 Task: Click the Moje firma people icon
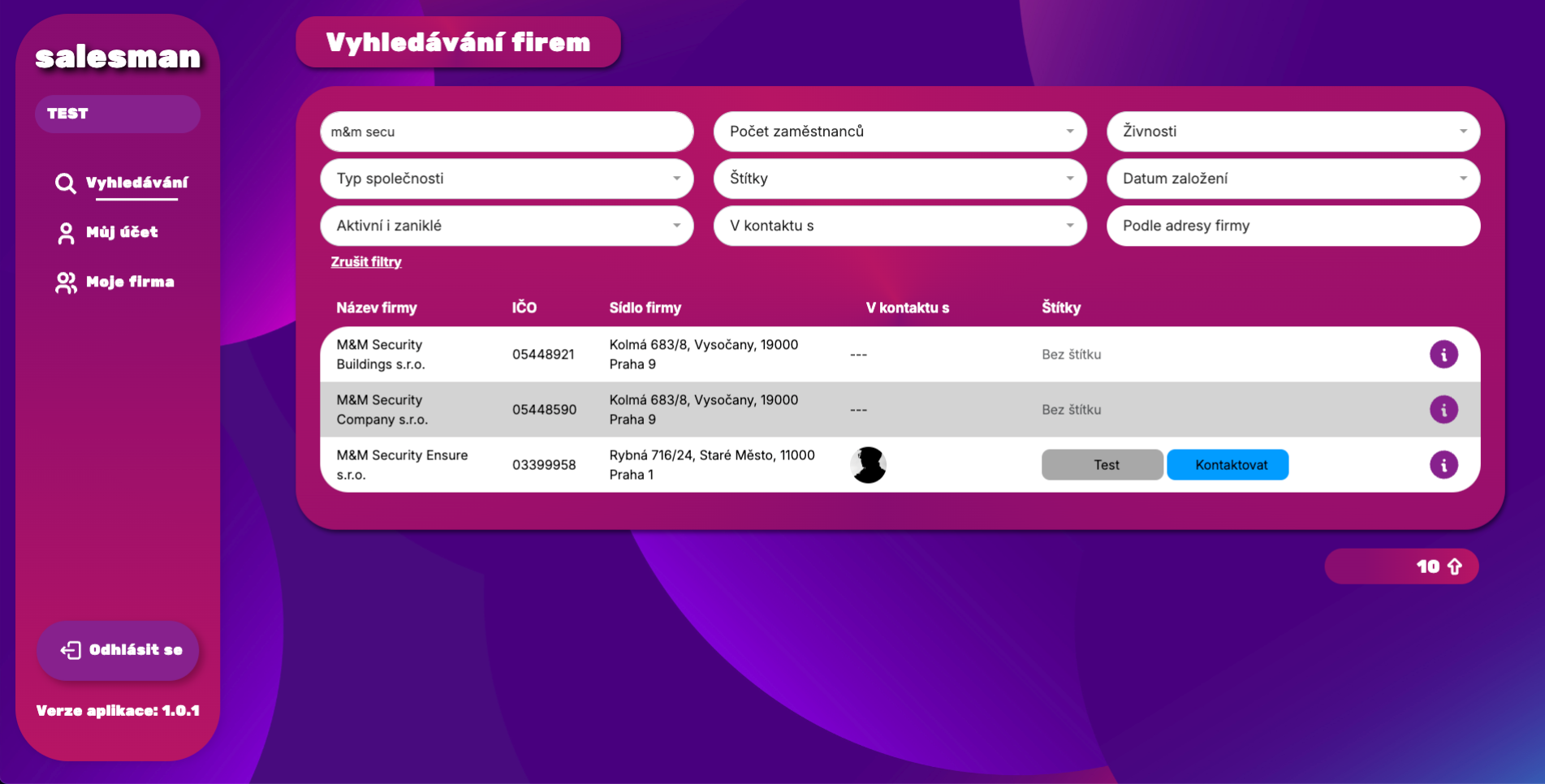pyautogui.click(x=66, y=282)
